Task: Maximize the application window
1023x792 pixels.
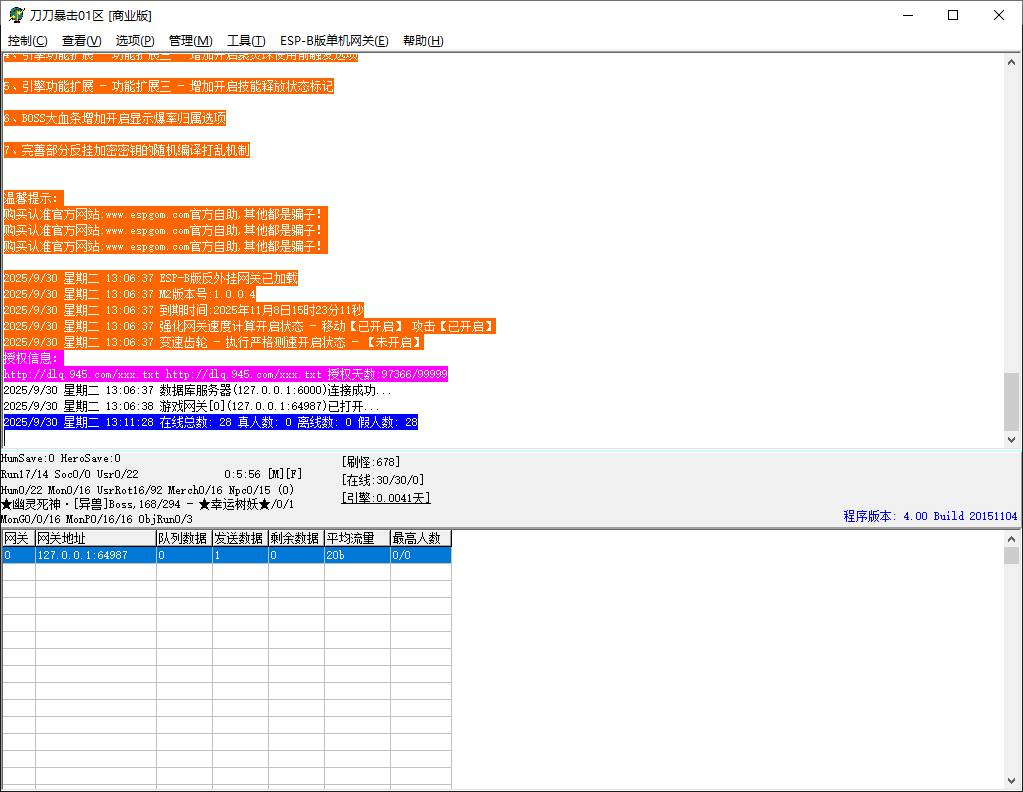Action: coord(952,15)
